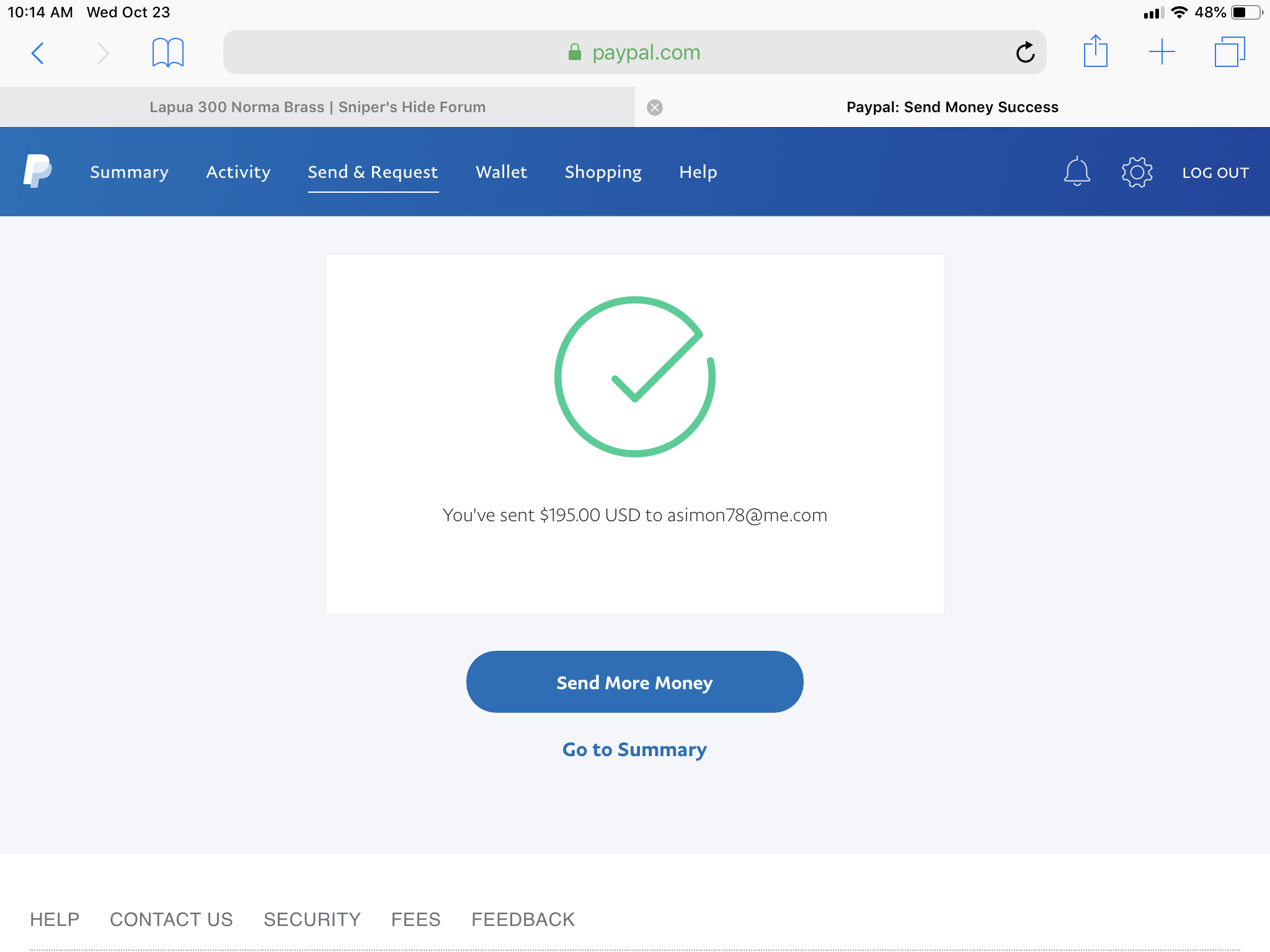Open Send & Request menu

[x=373, y=172]
